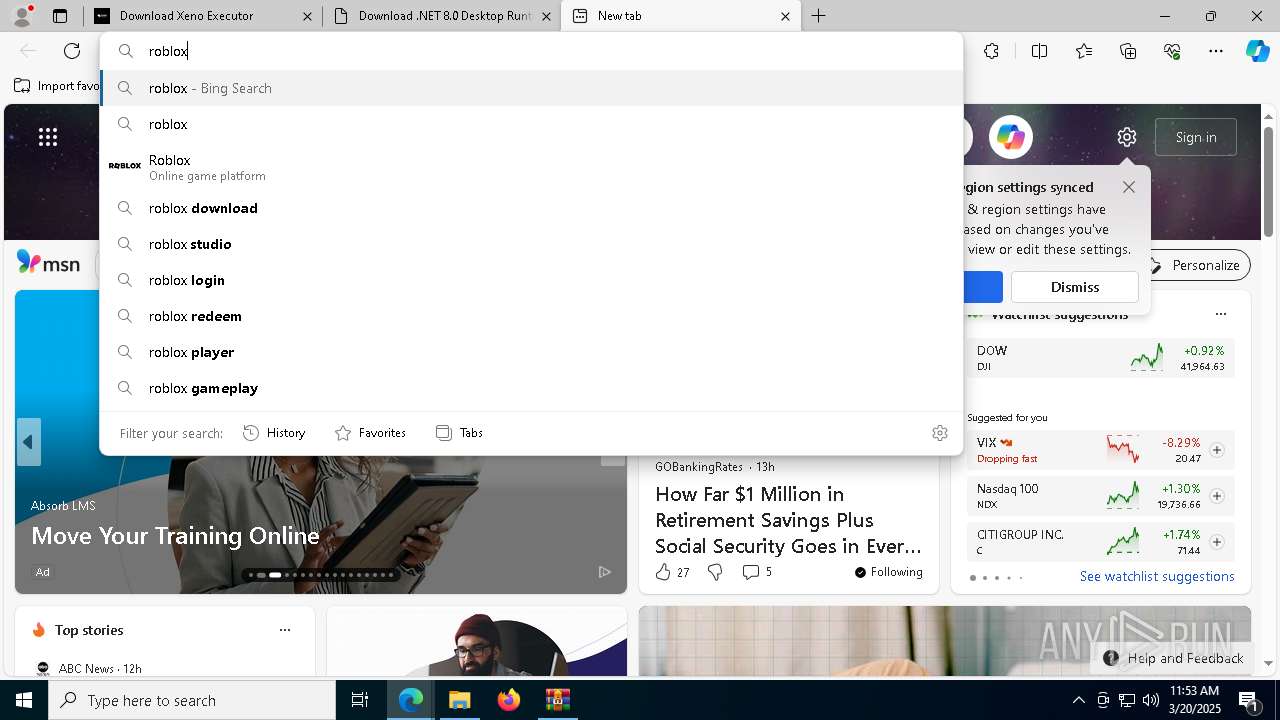This screenshot has width=1280, height=720.
Task: Open the Edge profile icon
Action: 22,16
